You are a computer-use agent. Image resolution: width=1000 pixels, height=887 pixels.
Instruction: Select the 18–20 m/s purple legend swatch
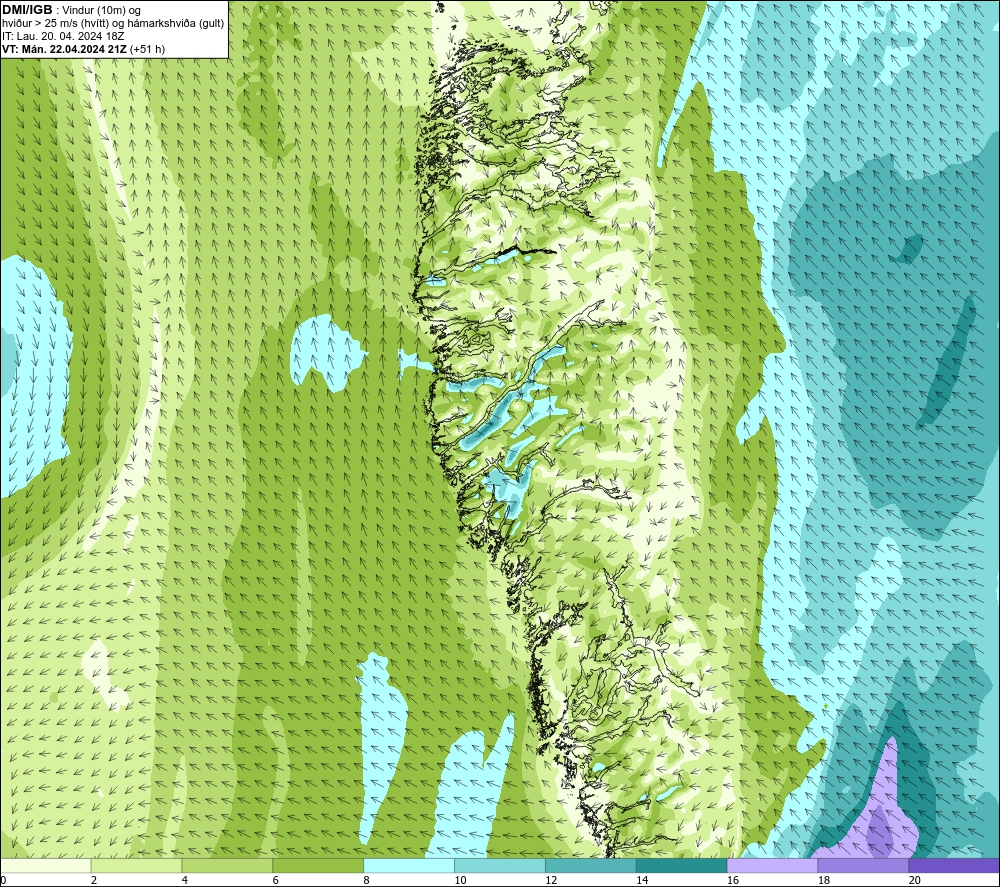click(864, 865)
